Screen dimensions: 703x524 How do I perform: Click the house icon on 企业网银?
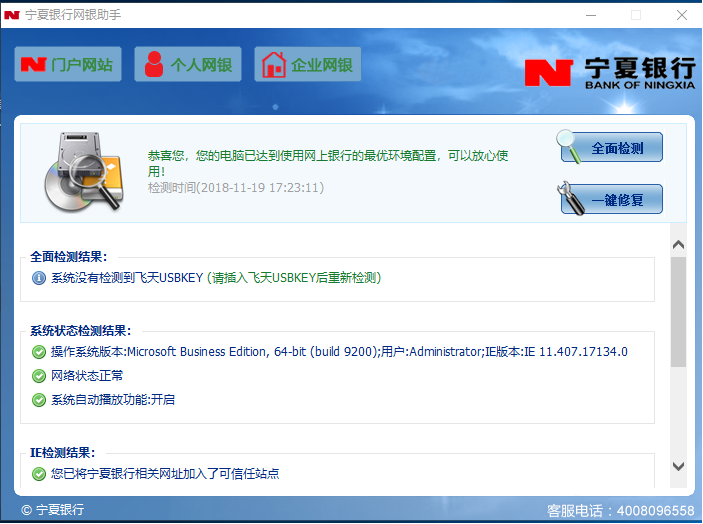tap(273, 65)
